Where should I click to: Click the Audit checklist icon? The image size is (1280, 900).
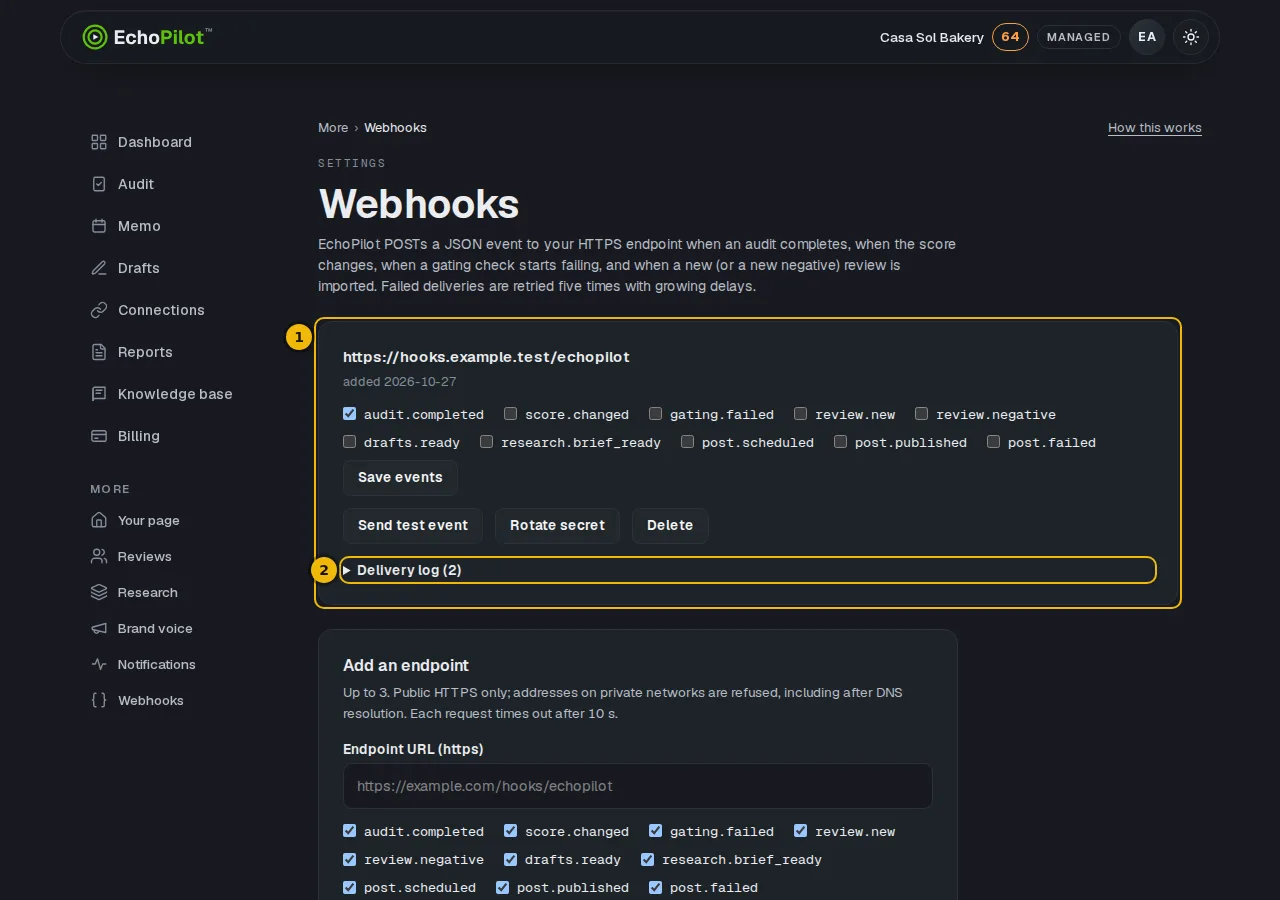(x=99, y=184)
